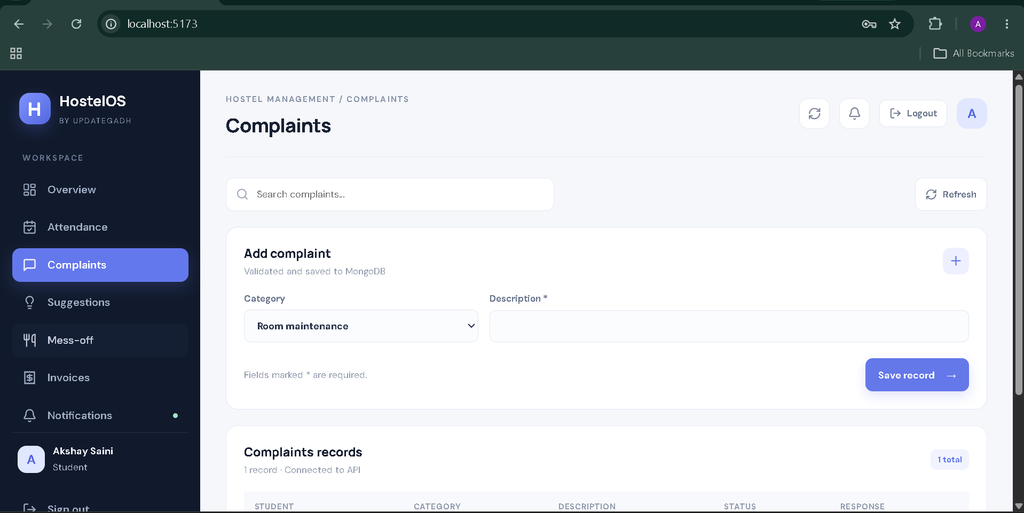Click the Complaints records heading

(x=303, y=452)
